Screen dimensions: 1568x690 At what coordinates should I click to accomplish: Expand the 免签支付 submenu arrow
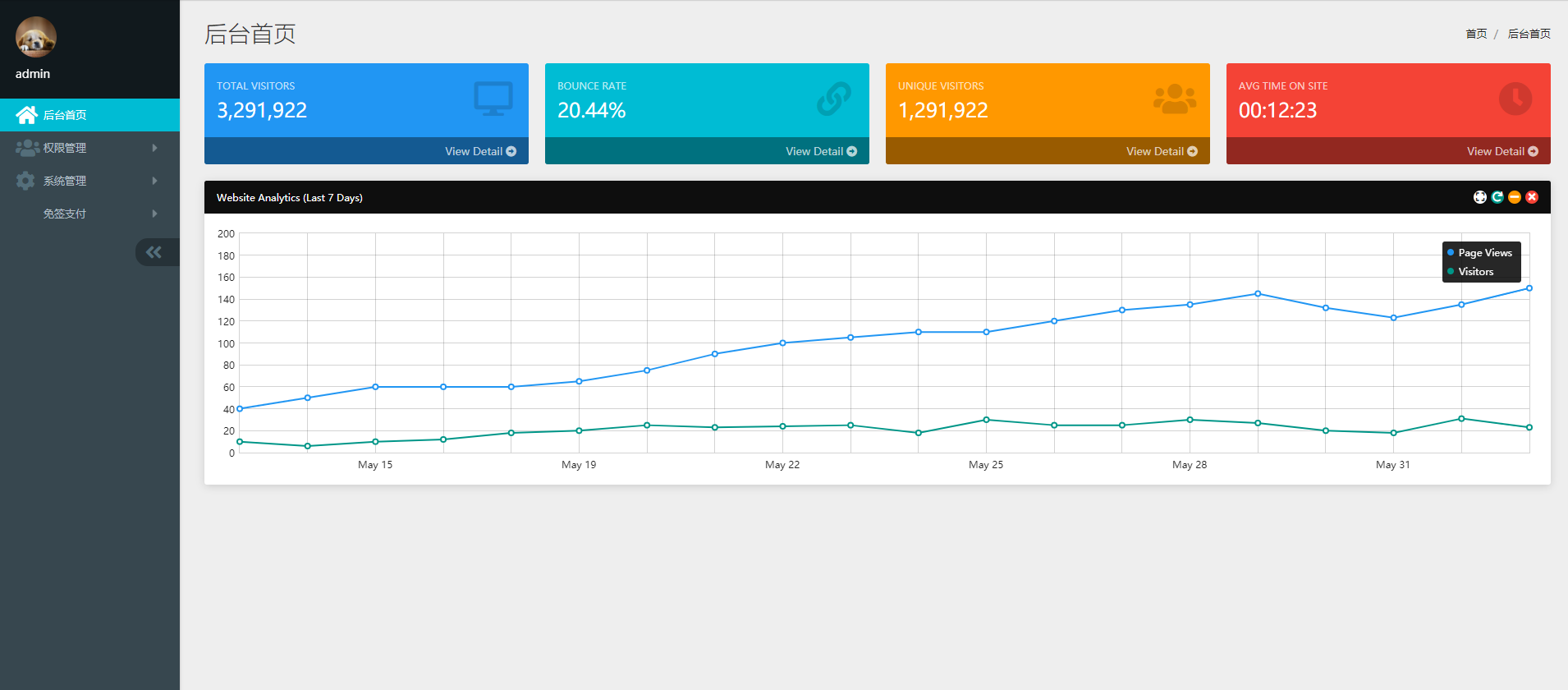tap(154, 214)
